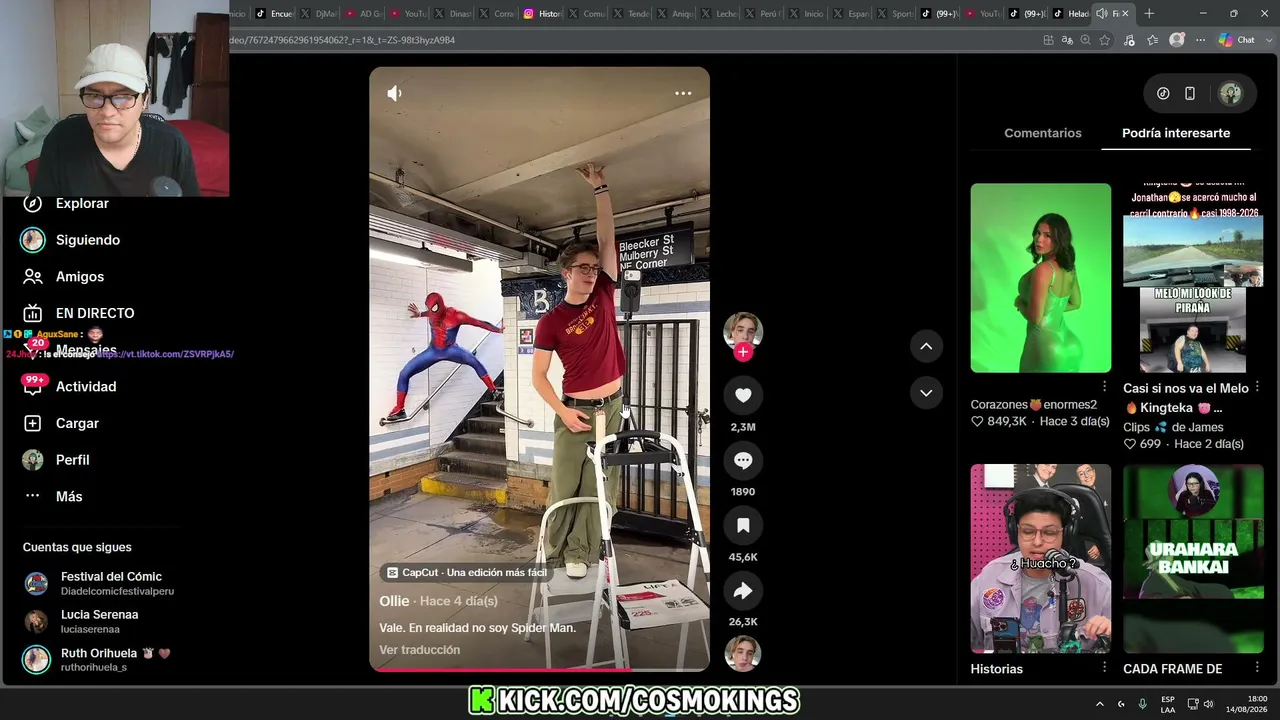This screenshot has height=720, width=1280.
Task: Open options for Casi si nos va el Melo video
Action: pyautogui.click(x=1257, y=386)
